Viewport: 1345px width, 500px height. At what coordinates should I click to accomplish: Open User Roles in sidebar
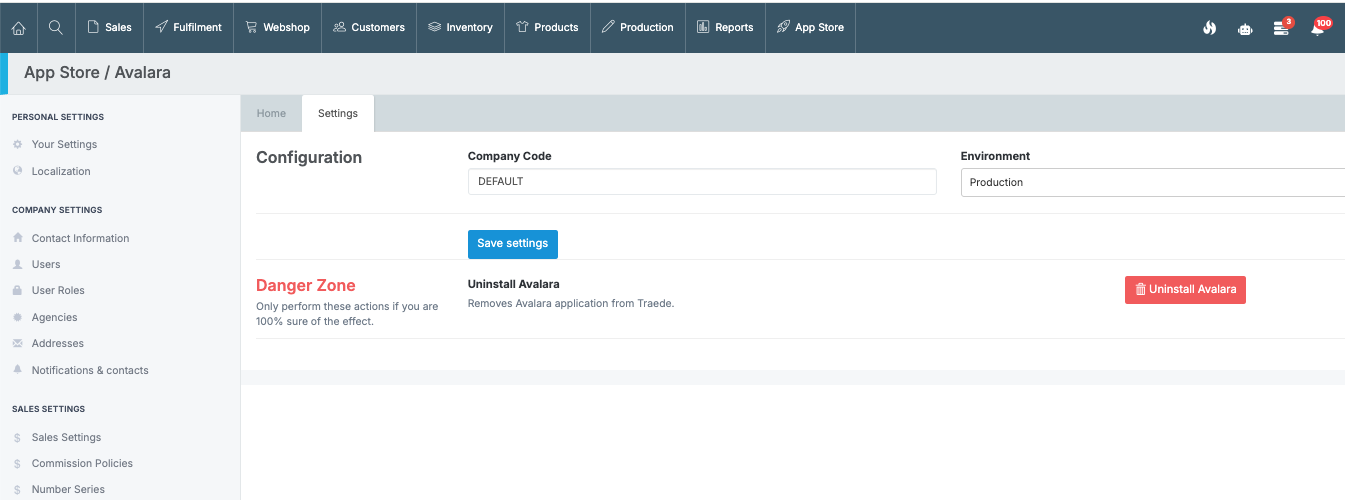(x=58, y=290)
